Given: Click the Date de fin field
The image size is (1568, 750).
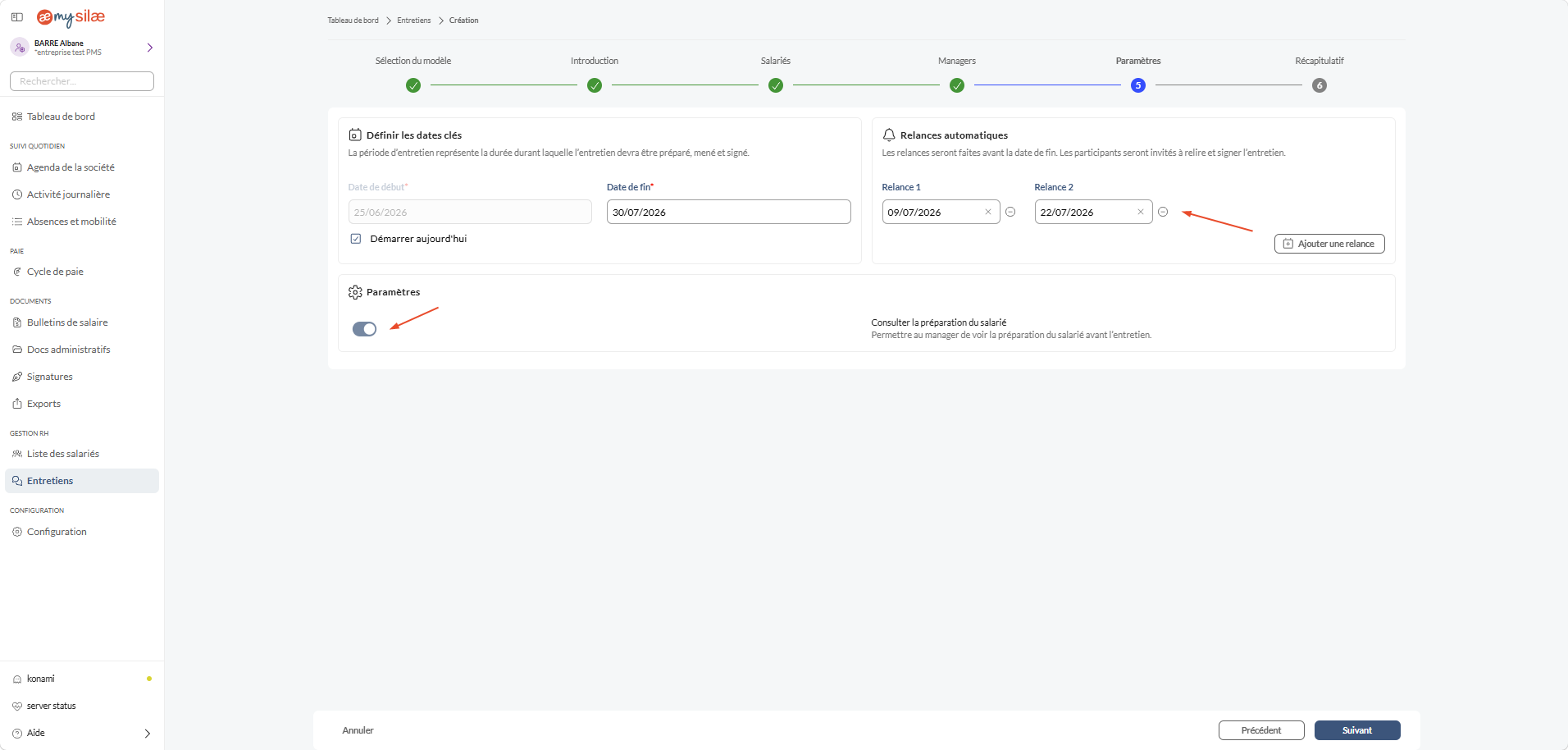Looking at the screenshot, I should pos(729,212).
